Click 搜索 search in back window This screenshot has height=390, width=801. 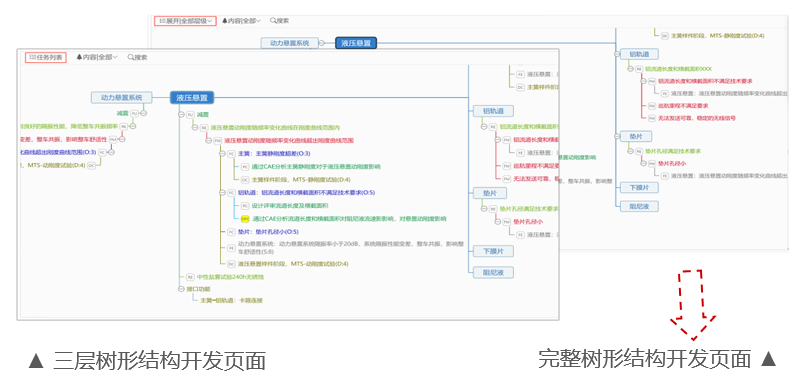pyautogui.click(x=279, y=21)
